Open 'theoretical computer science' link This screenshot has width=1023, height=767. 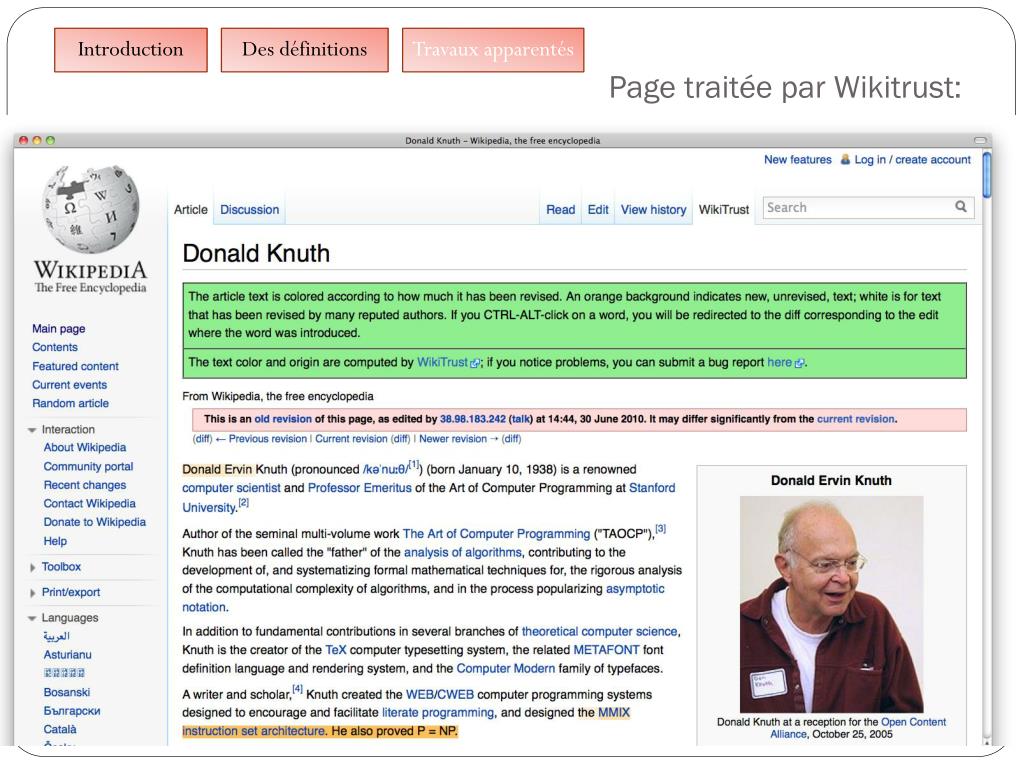tap(599, 631)
